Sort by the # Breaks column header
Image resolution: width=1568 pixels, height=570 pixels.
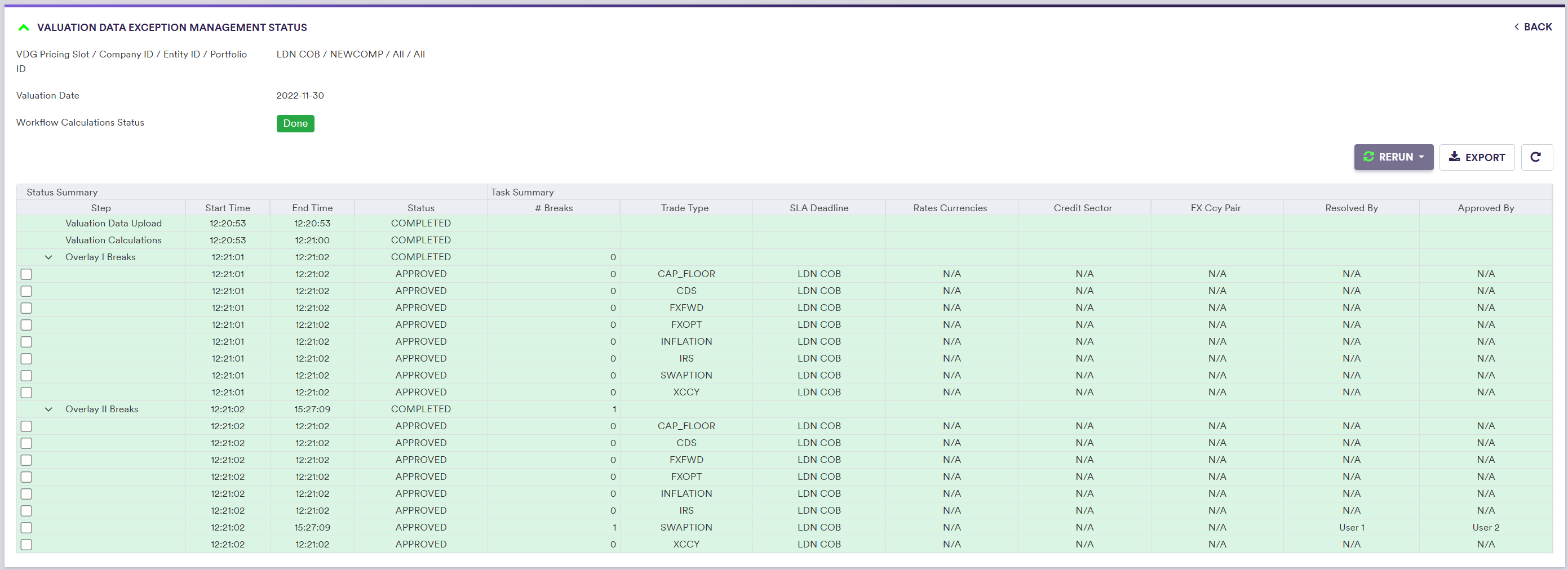pyautogui.click(x=553, y=208)
